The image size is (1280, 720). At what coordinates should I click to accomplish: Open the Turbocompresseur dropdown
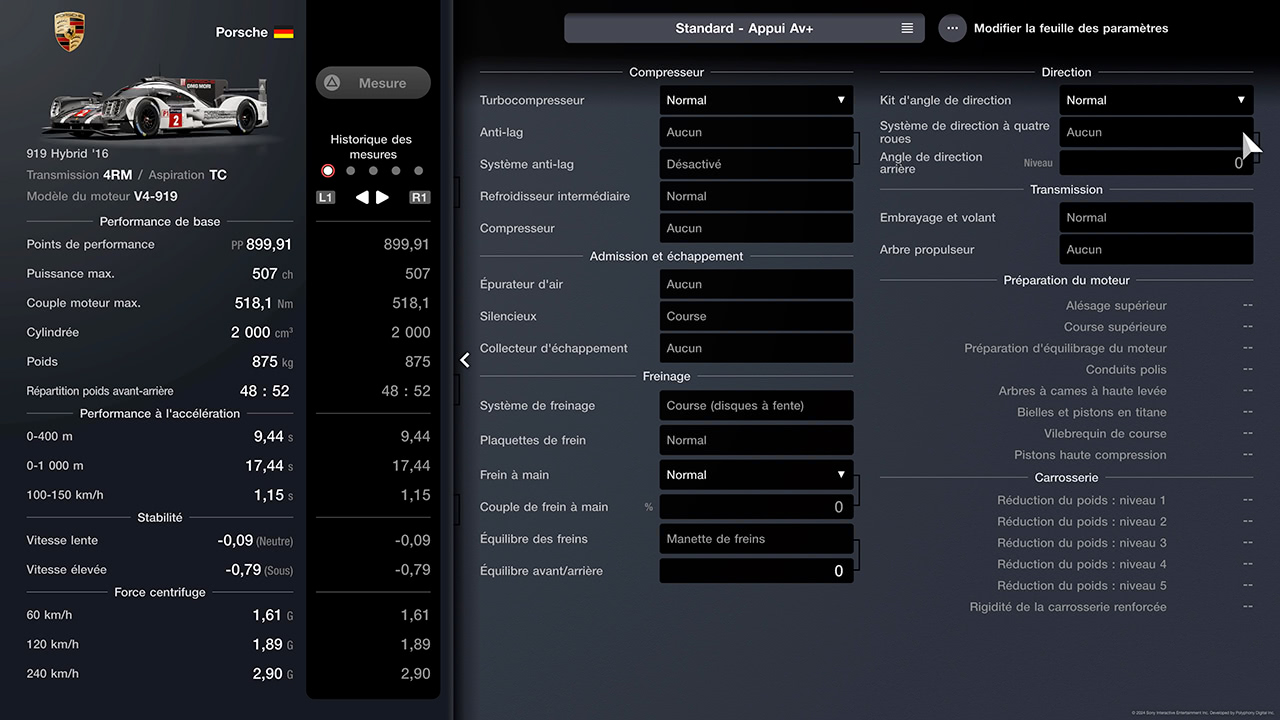click(756, 100)
